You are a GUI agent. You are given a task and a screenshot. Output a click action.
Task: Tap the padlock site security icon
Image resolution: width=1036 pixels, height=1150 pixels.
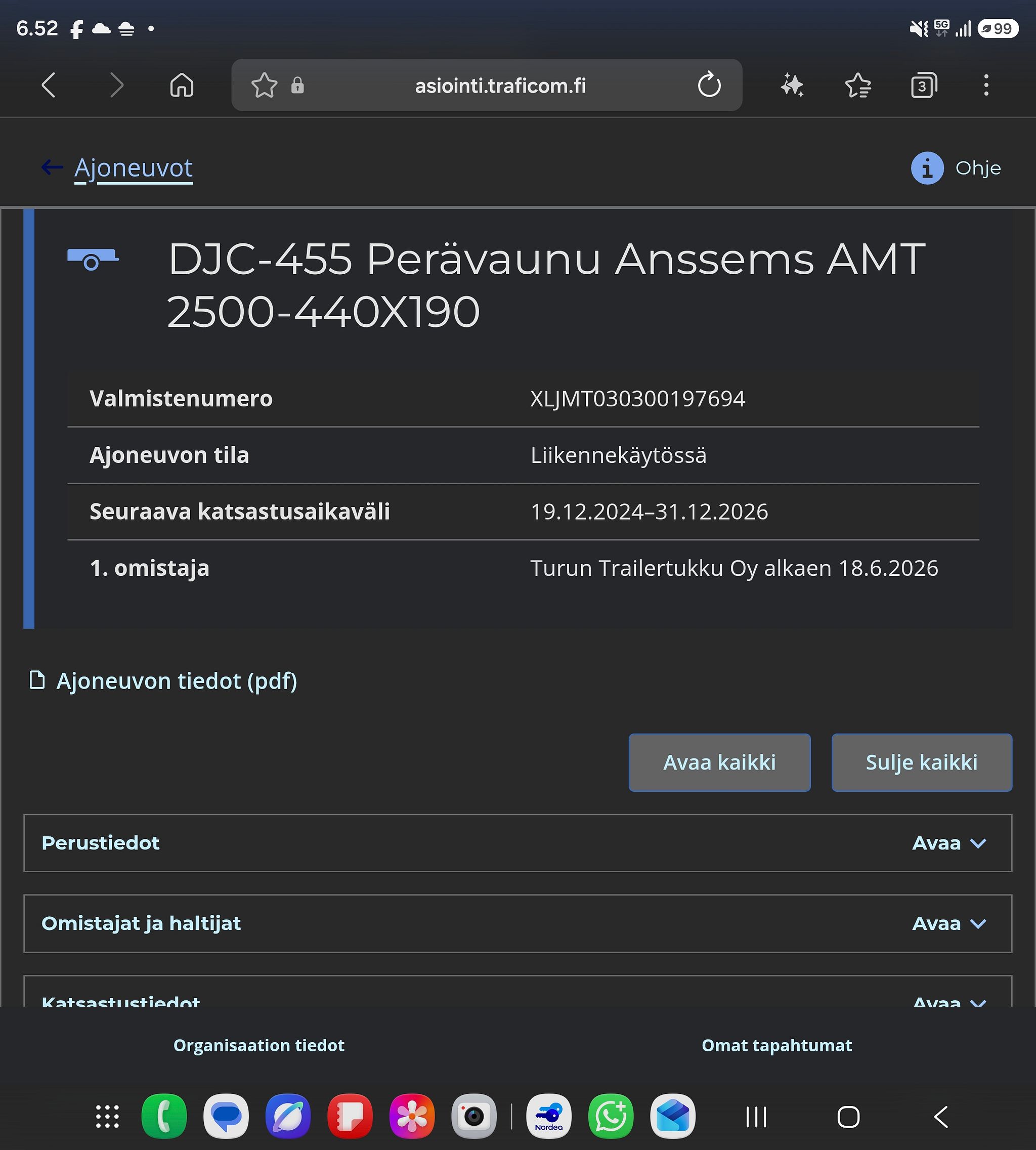[297, 86]
